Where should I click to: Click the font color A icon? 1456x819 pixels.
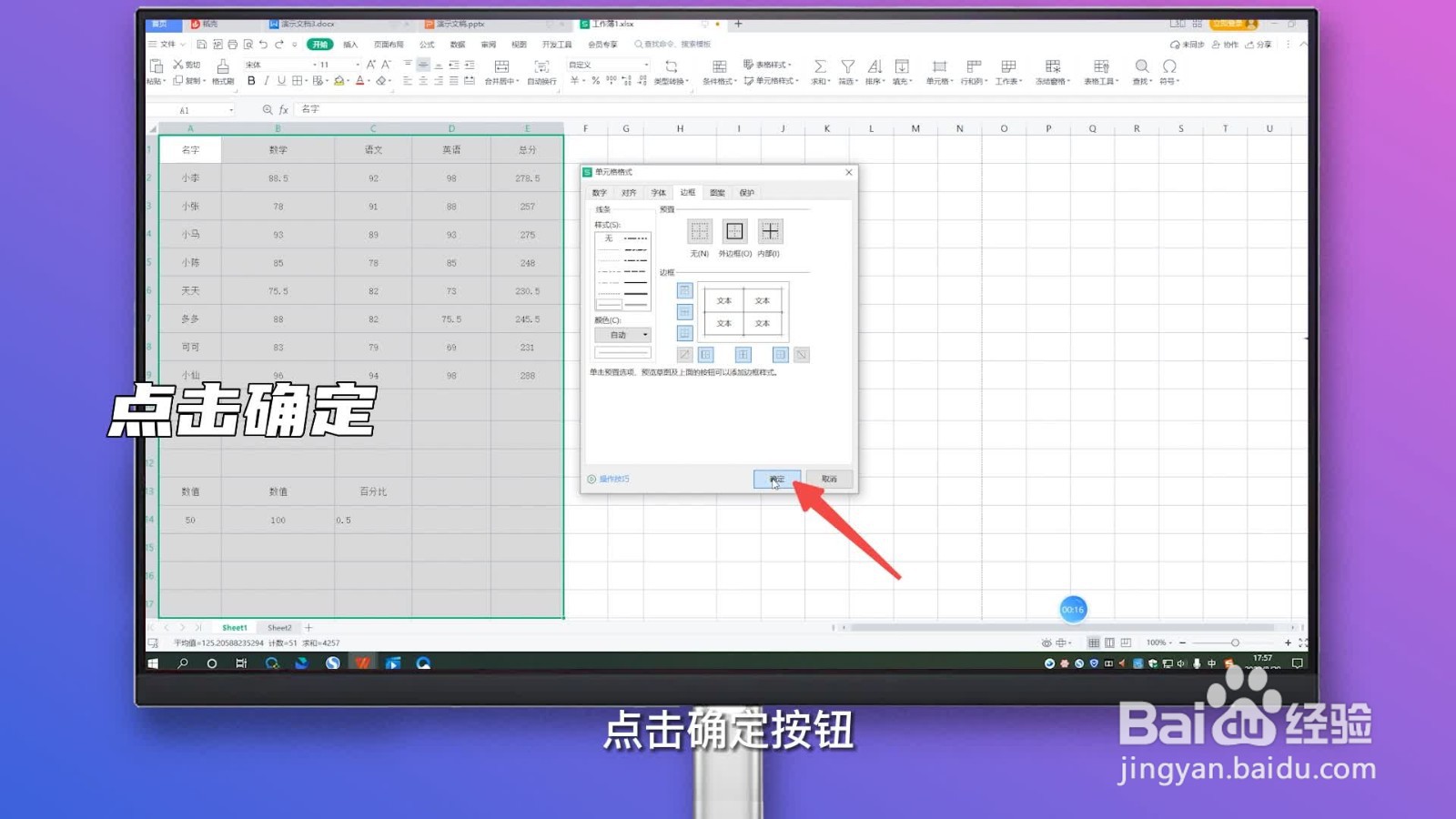pyautogui.click(x=359, y=81)
